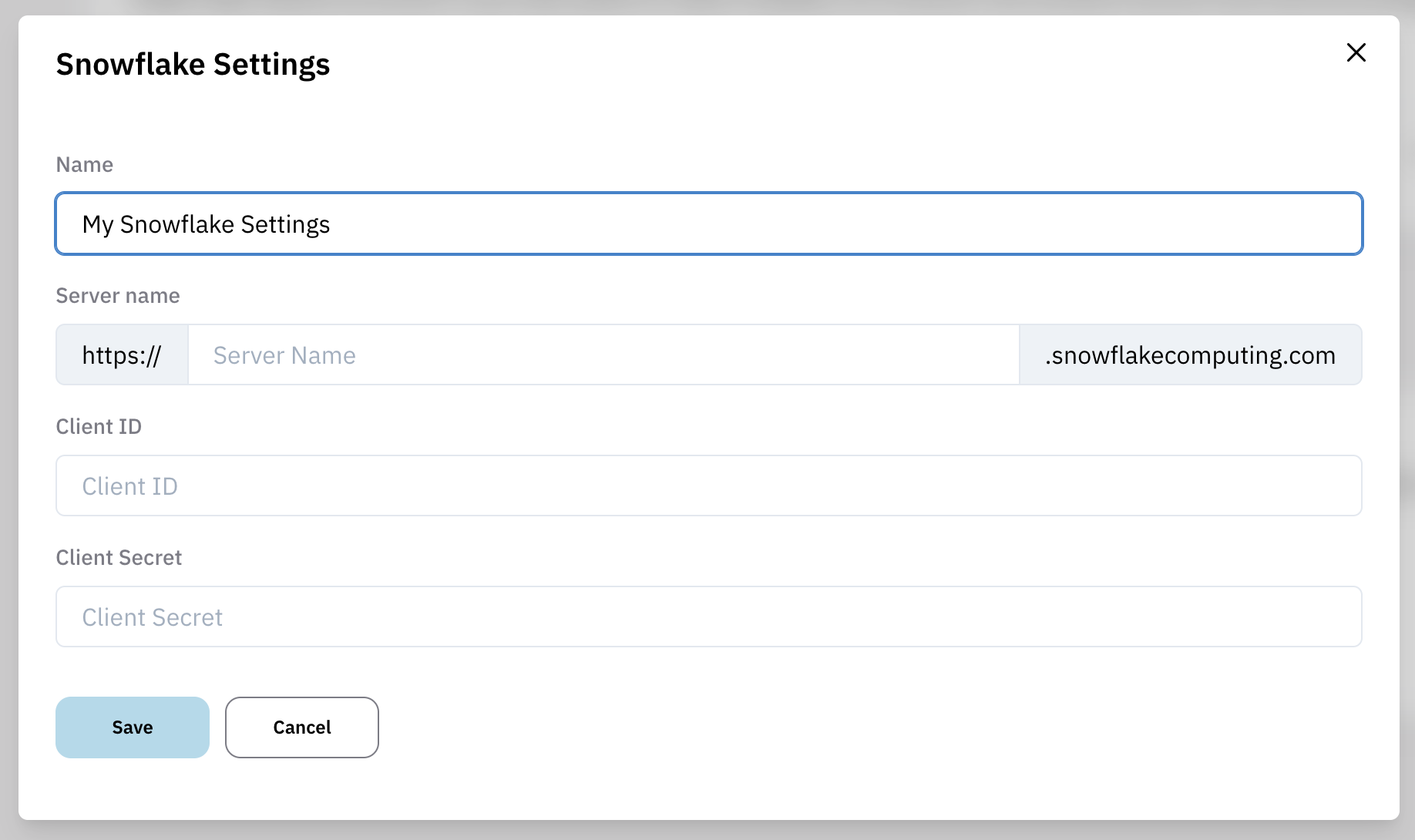Click the "Client Secret" label above field
Image resolution: width=1415 pixels, height=840 pixels.
pos(119,558)
